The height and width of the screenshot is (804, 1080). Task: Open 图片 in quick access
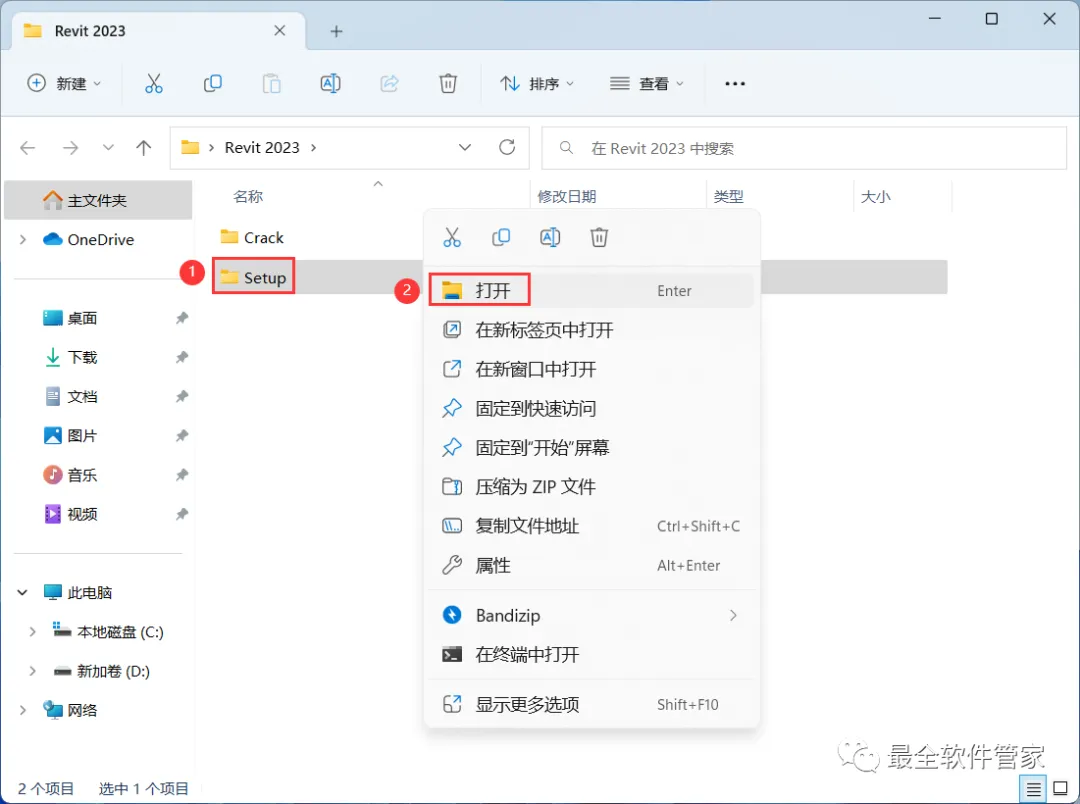coord(70,436)
